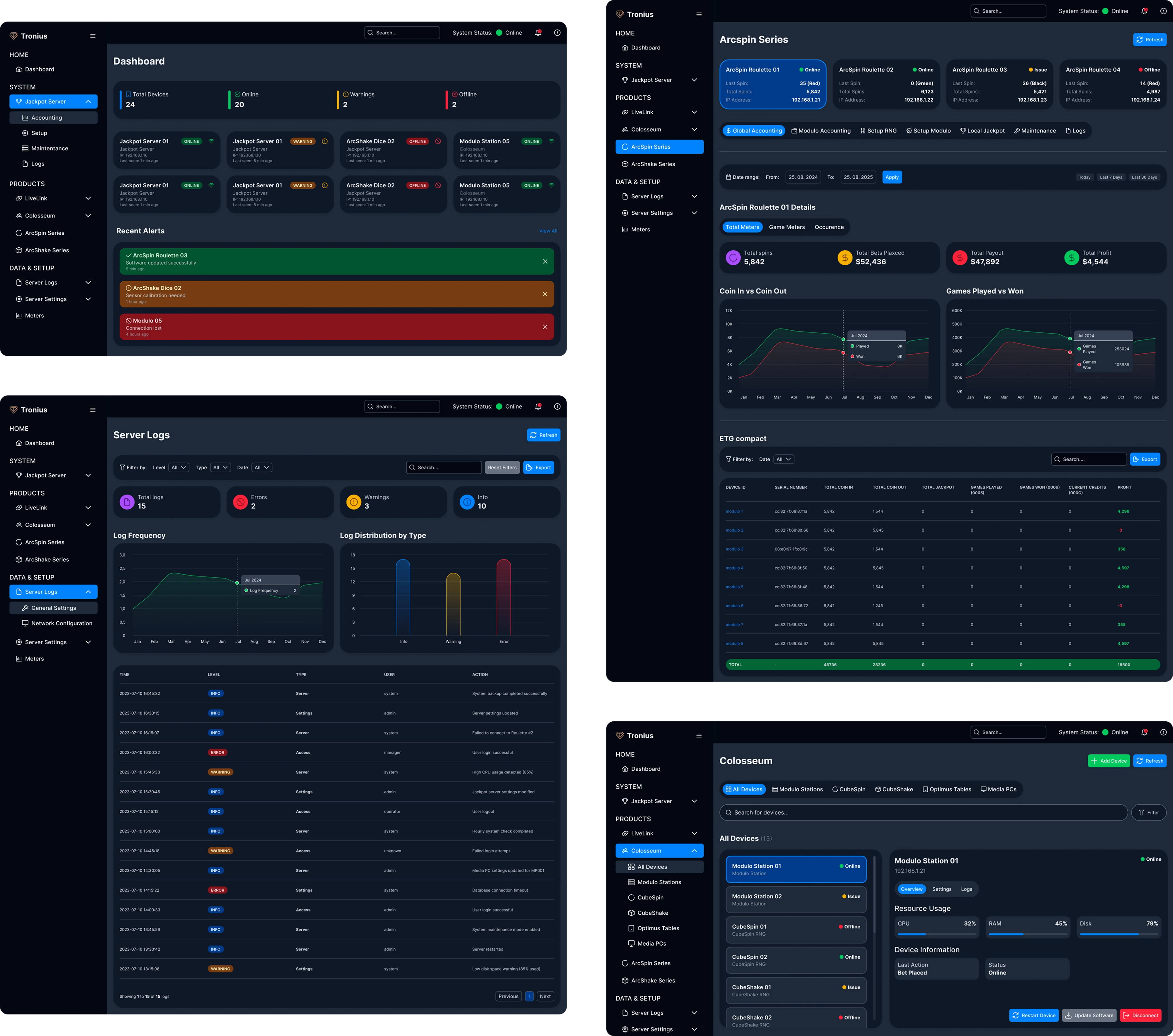
Task: Dismiss the ArcSpin Roulette 03 alert
Action: pyautogui.click(x=545, y=262)
